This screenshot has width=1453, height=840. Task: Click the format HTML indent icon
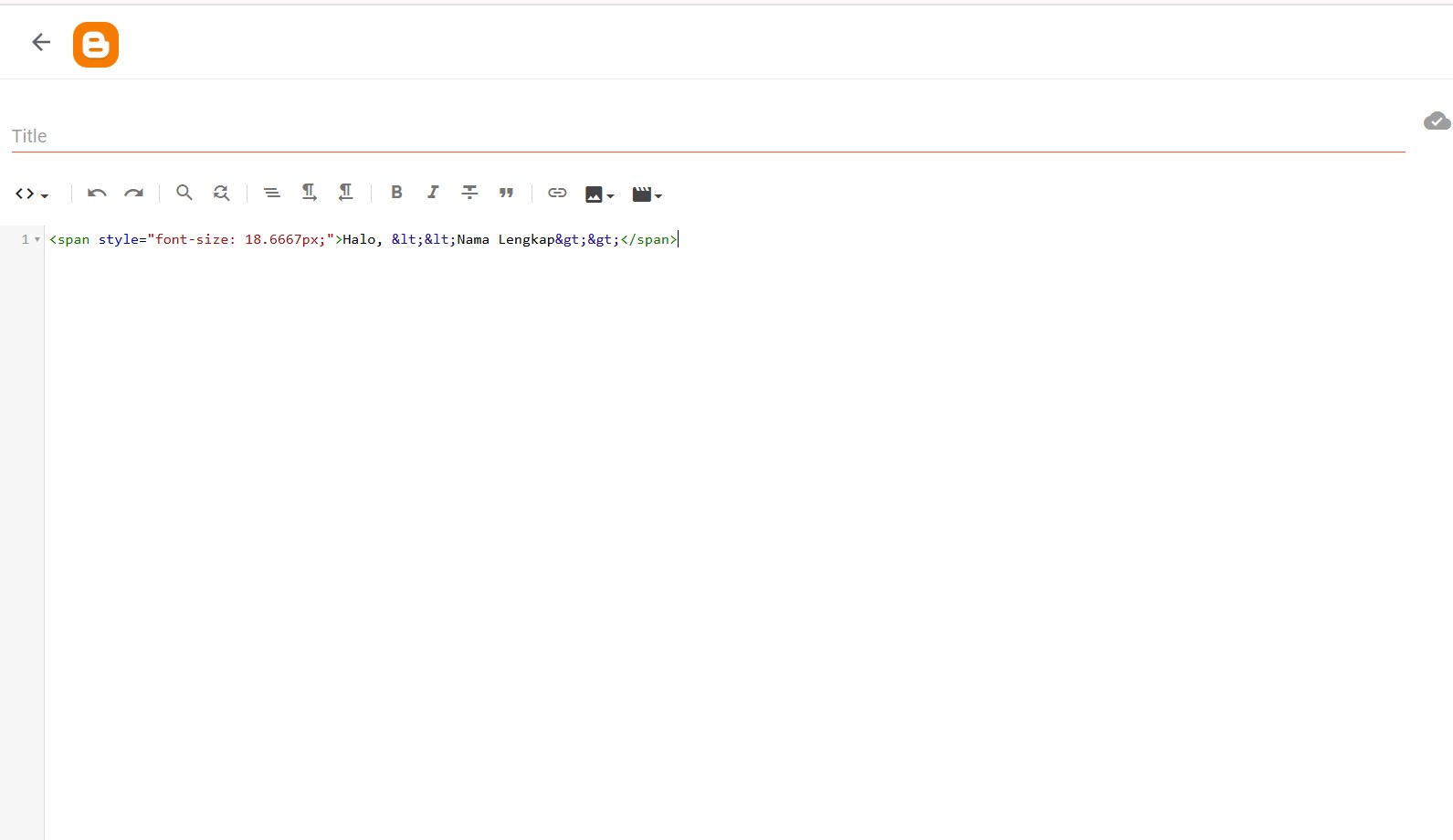click(x=271, y=193)
